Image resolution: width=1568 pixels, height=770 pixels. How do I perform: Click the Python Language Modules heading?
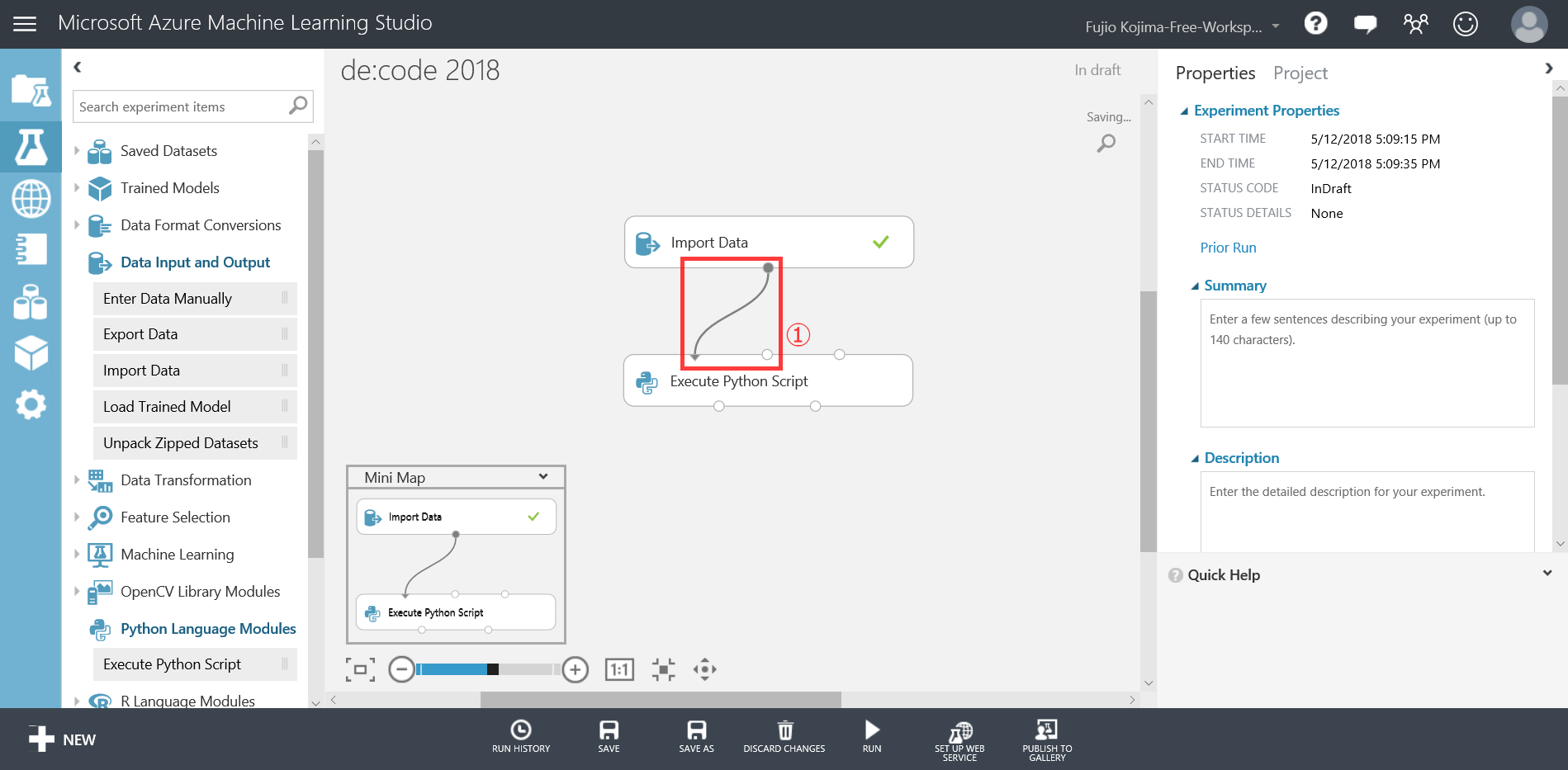(208, 628)
